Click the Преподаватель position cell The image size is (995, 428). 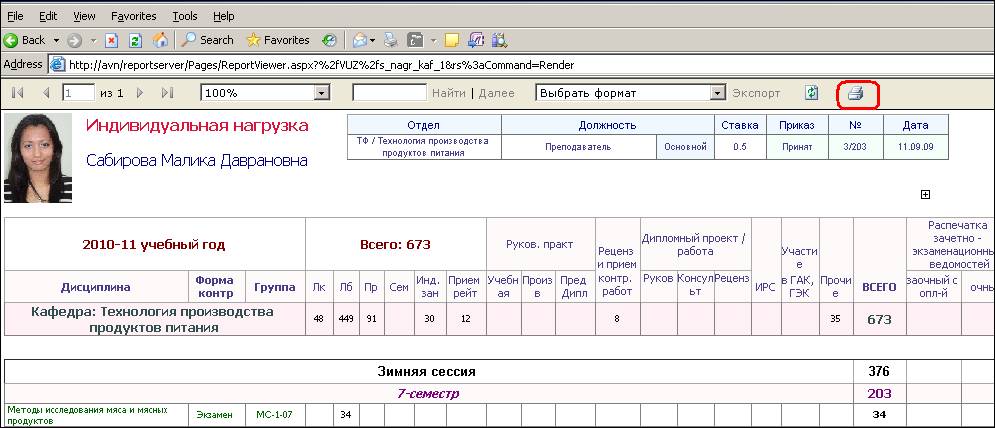(578, 147)
